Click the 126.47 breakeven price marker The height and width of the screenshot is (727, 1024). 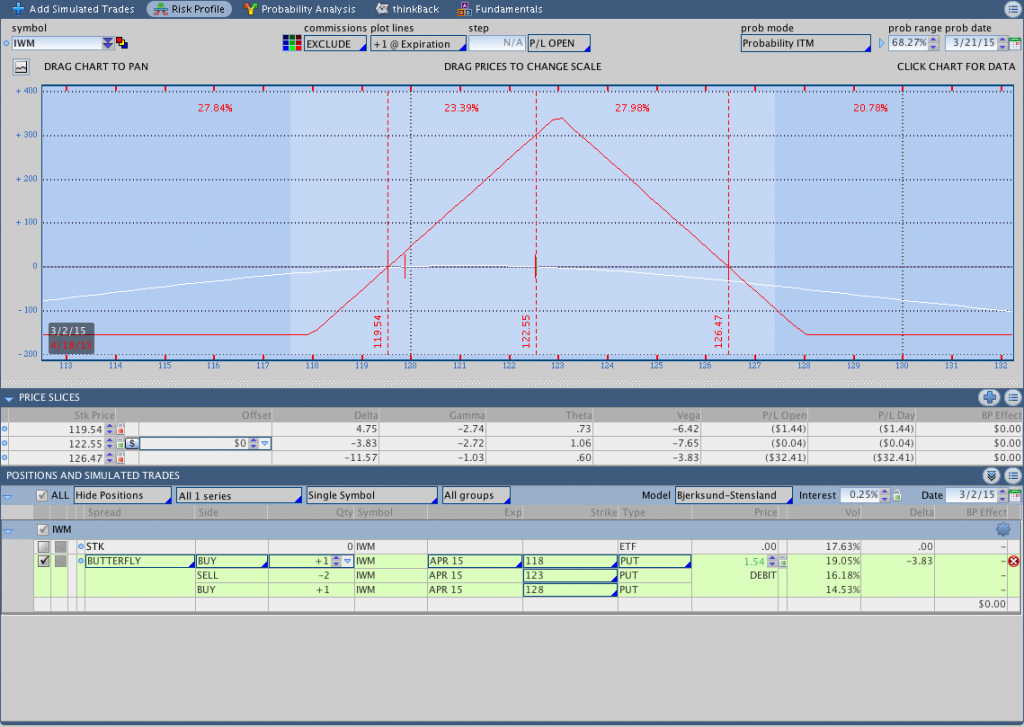(718, 331)
